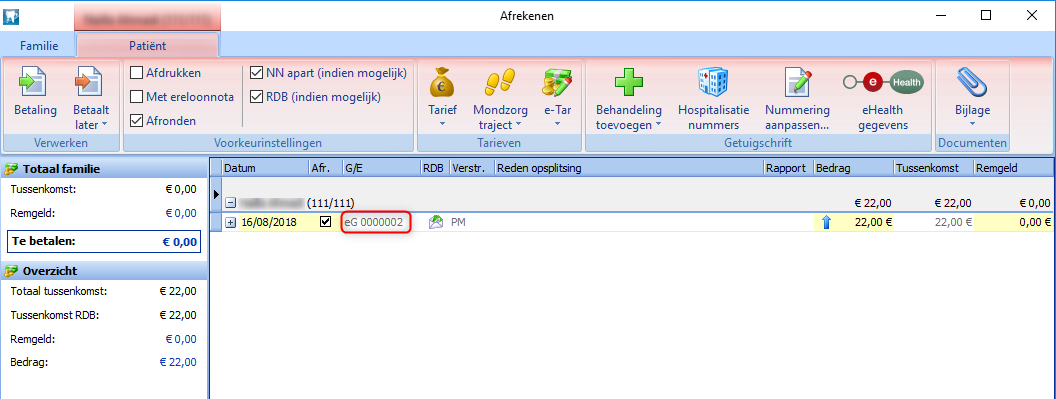Image resolution: width=1056 pixels, height=399 pixels.
Task: Toggle NN apart (indien mogelijk) checkbox
Action: click(257, 73)
